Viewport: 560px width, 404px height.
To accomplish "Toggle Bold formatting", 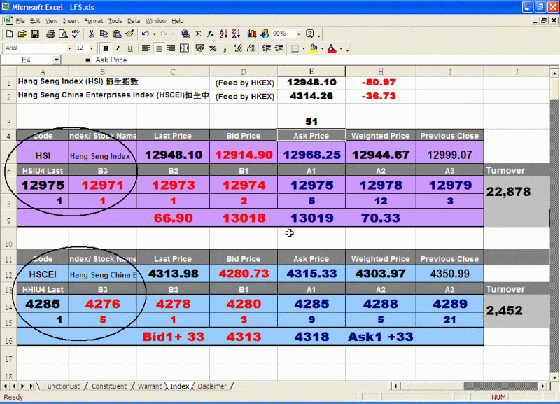I will click(x=105, y=48).
